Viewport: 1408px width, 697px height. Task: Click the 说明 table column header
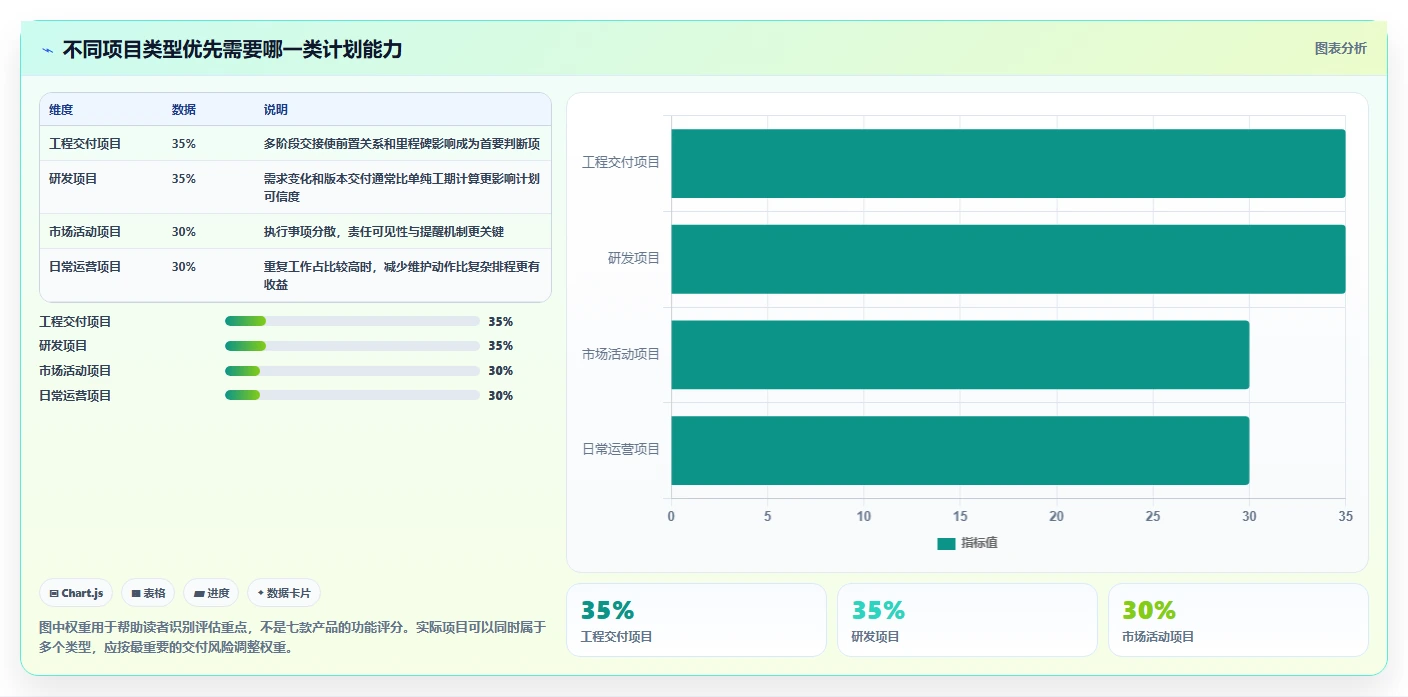(276, 110)
